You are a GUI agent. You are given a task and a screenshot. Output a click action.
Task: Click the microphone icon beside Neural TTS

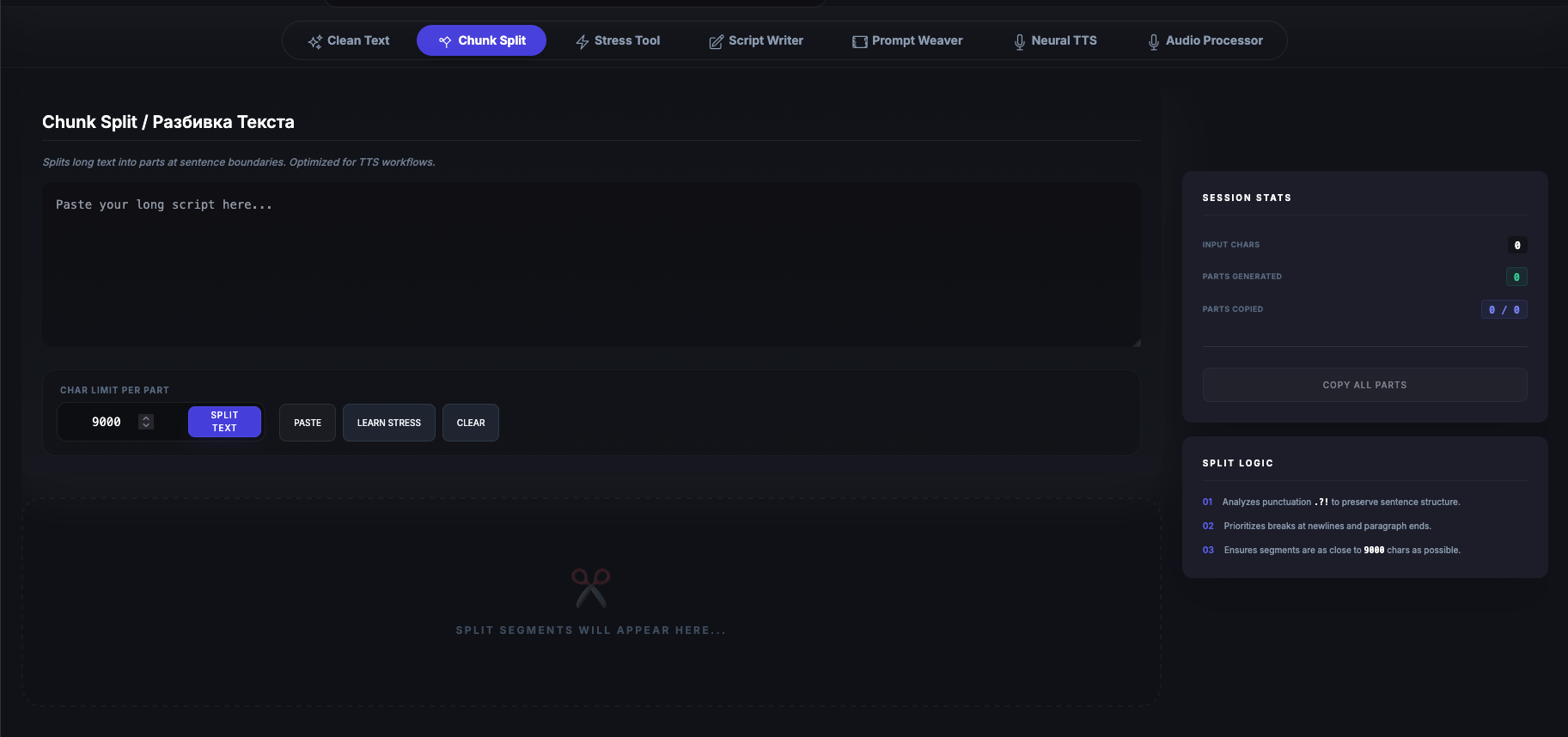1020,41
